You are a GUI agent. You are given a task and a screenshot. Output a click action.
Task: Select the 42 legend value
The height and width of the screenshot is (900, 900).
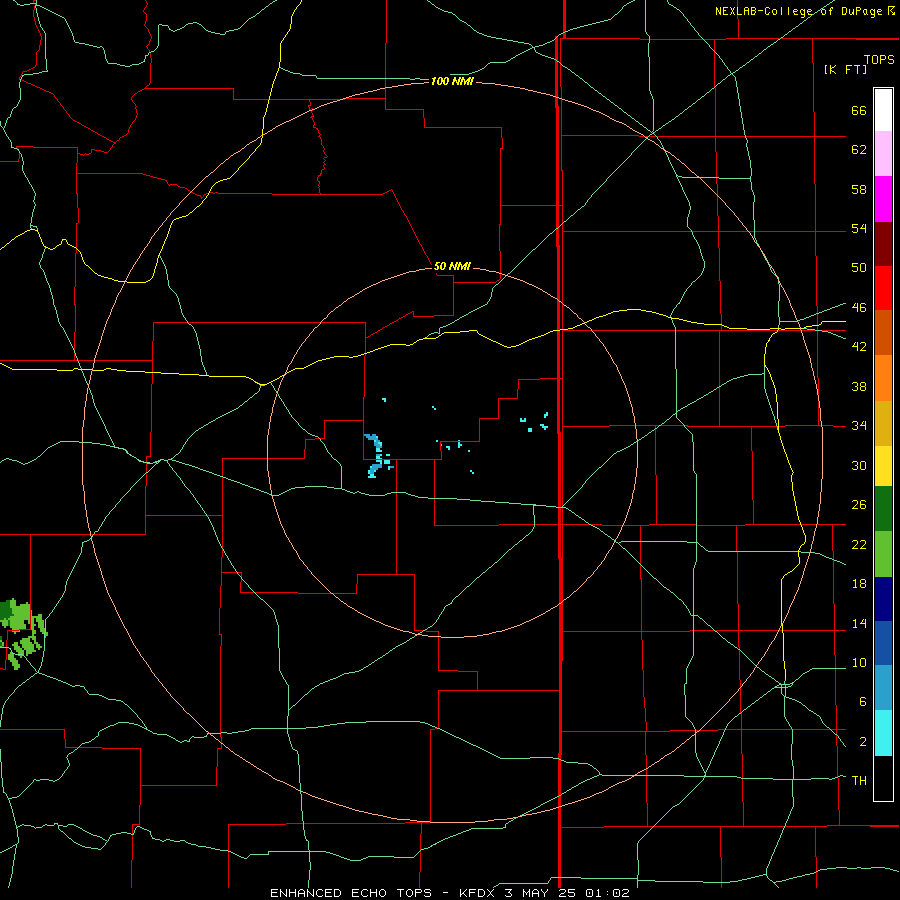click(x=859, y=347)
